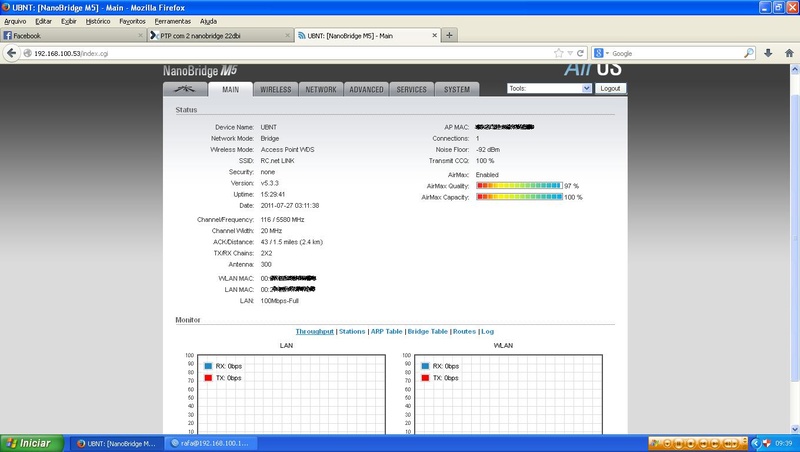Image resolution: width=800 pixels, height=452 pixels.
Task: Open the Histórico menu
Action: (x=97, y=21)
